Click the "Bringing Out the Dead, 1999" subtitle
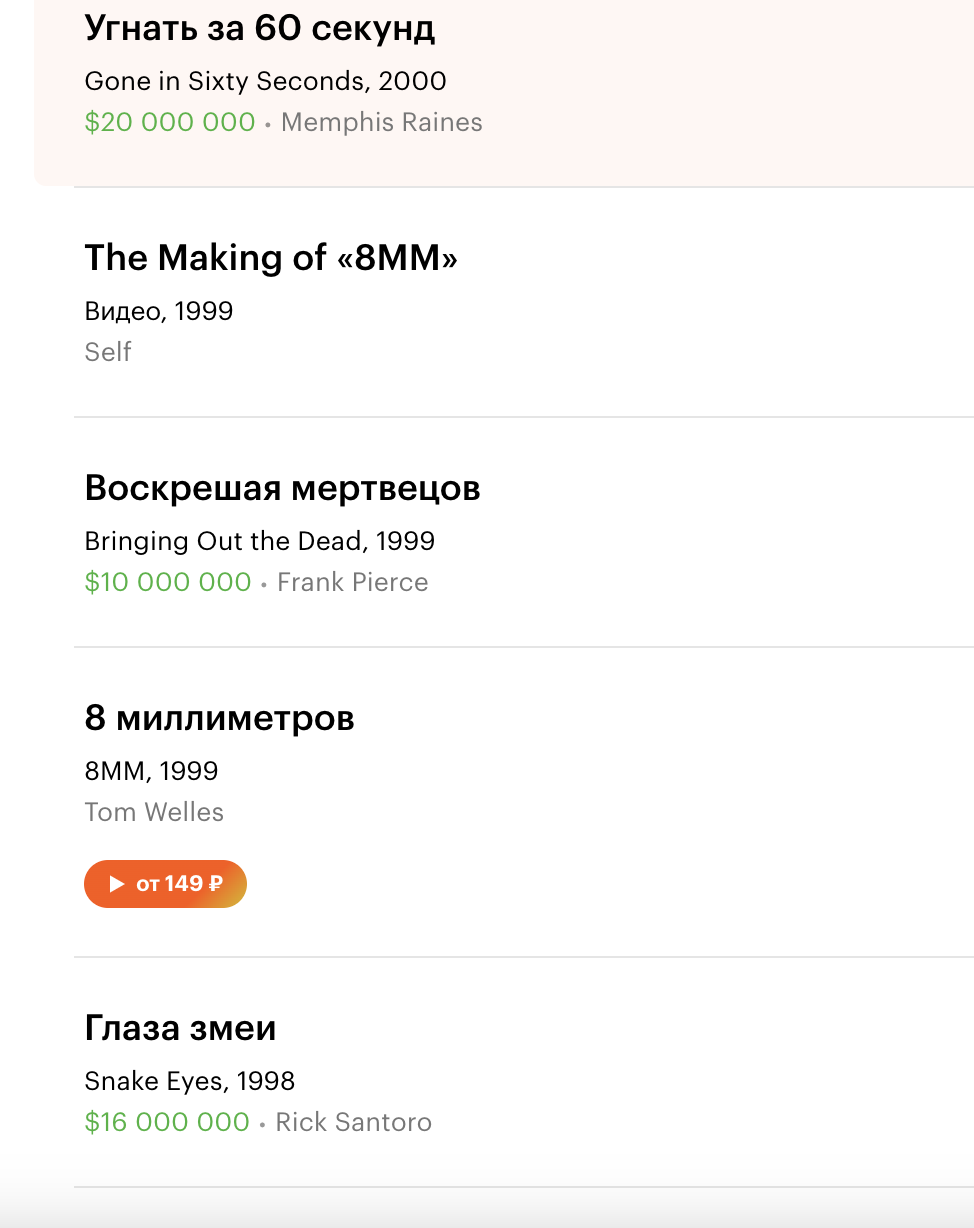The image size is (974, 1228). [259, 541]
